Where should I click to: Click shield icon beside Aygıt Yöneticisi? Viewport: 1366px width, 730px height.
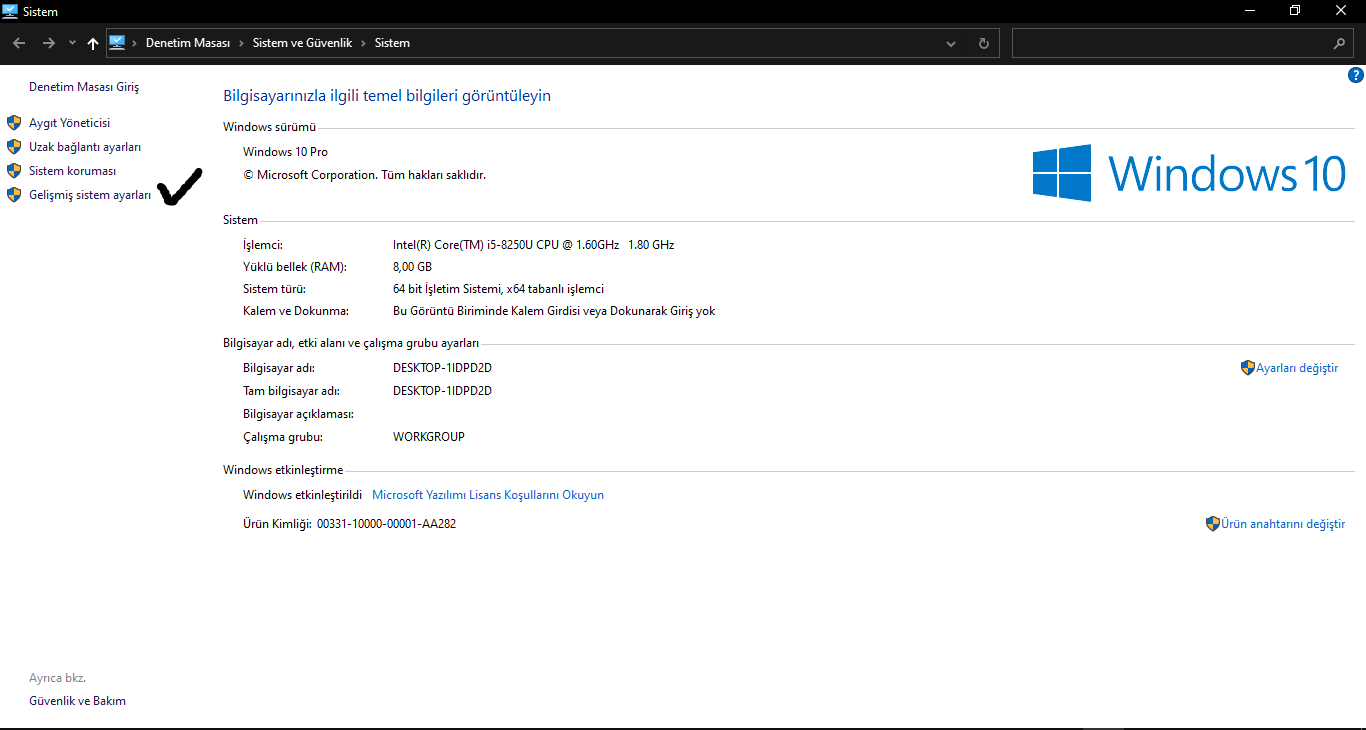(14, 123)
